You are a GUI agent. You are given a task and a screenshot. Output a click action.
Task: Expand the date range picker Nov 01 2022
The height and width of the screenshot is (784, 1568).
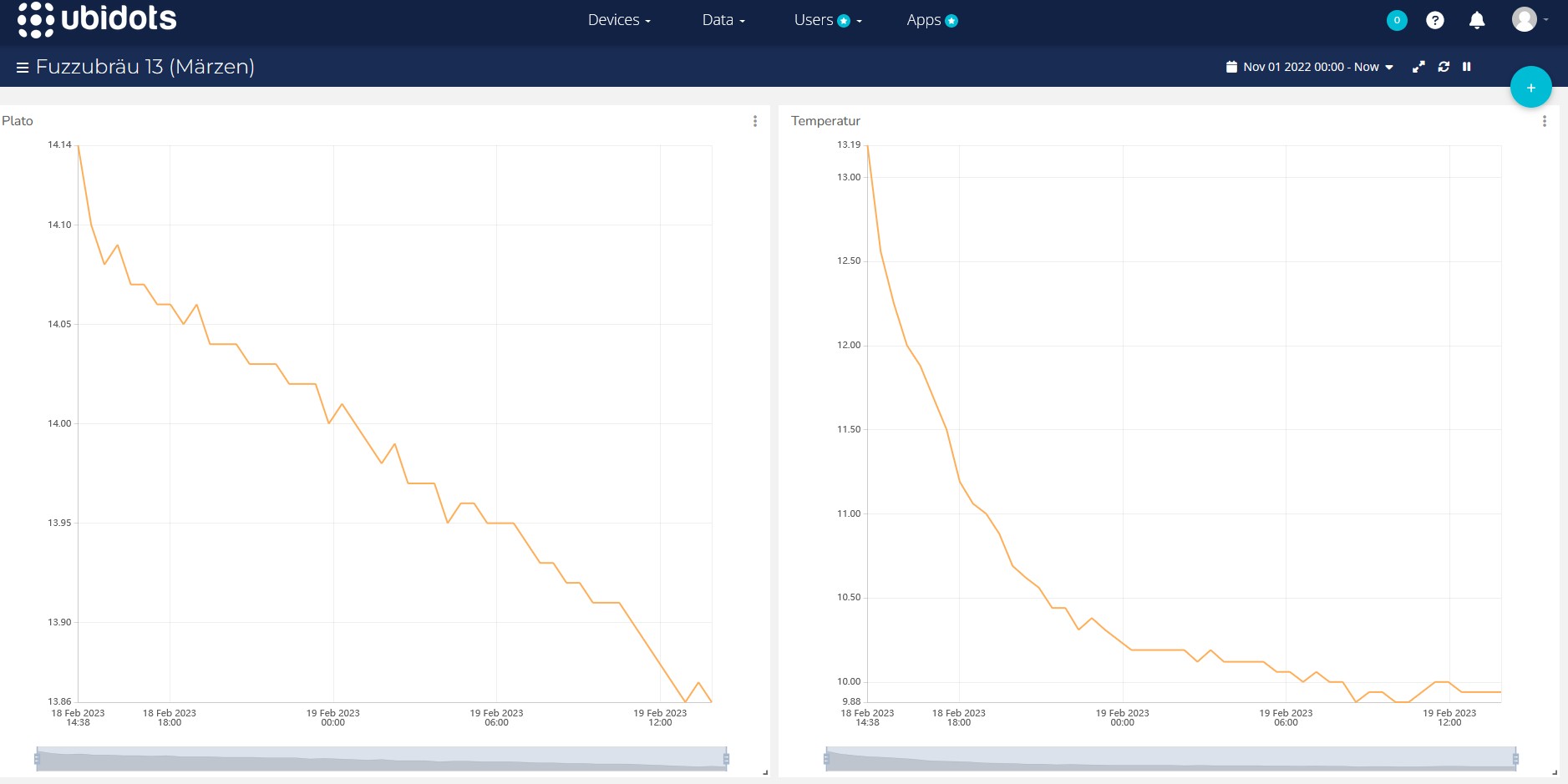[1309, 67]
